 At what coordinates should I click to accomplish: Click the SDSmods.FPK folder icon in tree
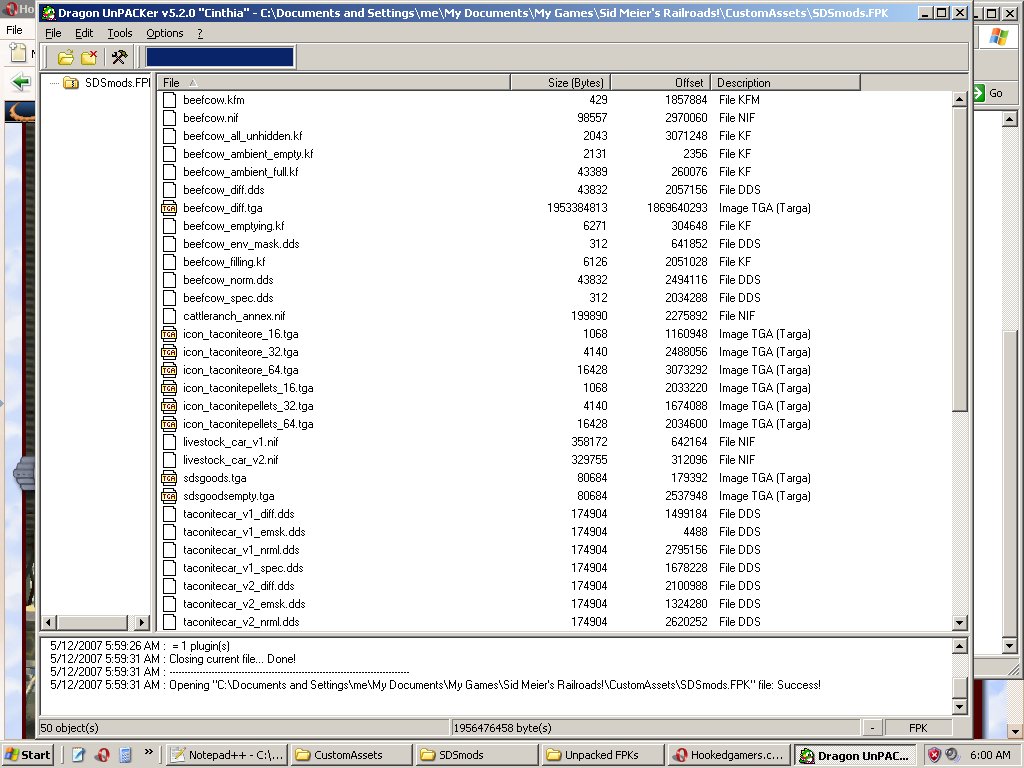pyautogui.click(x=71, y=83)
